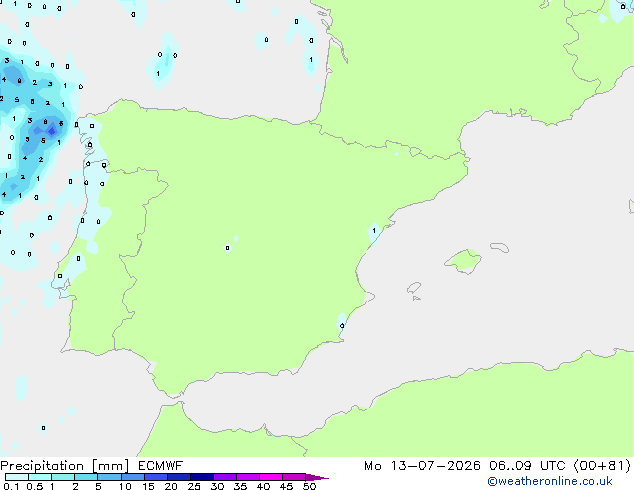
Task: Select the 40–45 mm magenta legend swatch
Action: click(271, 477)
